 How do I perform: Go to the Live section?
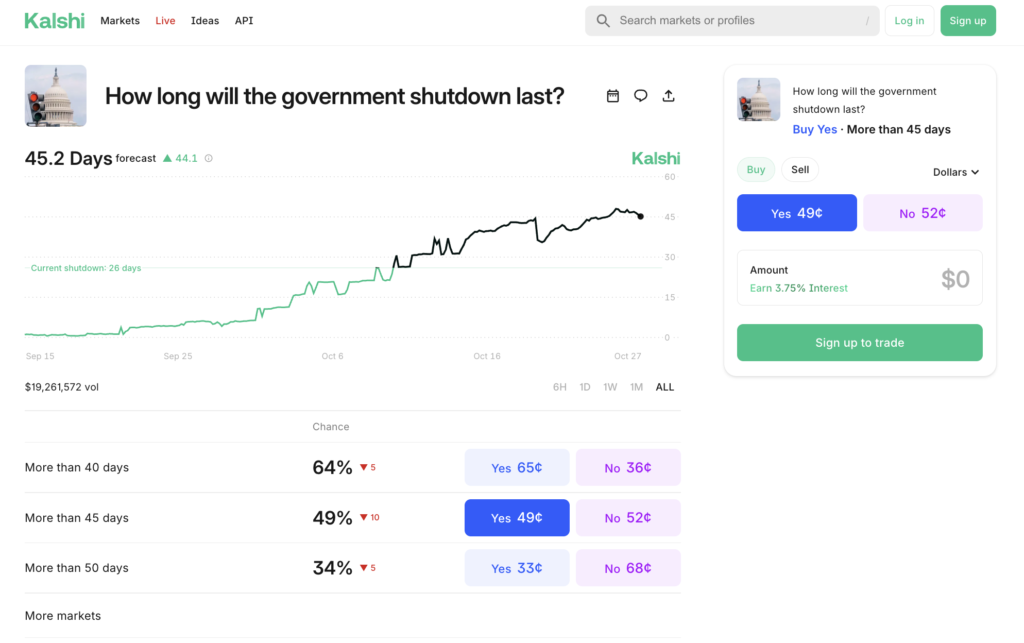[165, 20]
